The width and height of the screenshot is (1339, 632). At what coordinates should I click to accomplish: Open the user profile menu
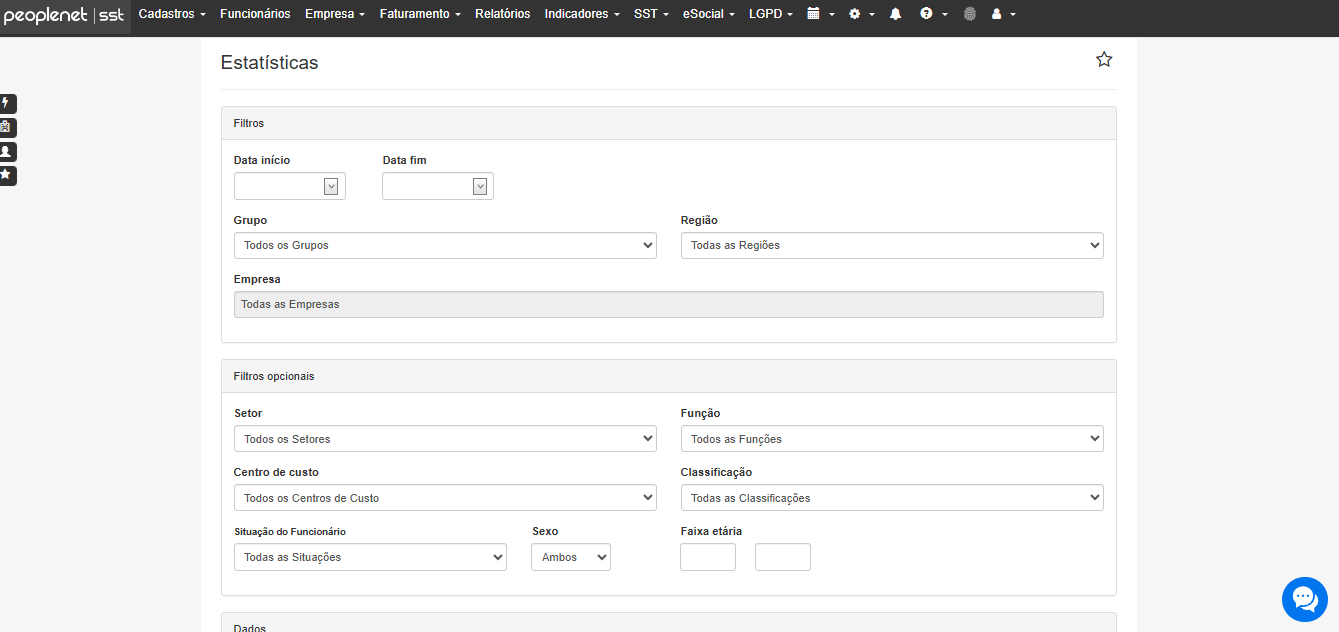pos(1003,14)
